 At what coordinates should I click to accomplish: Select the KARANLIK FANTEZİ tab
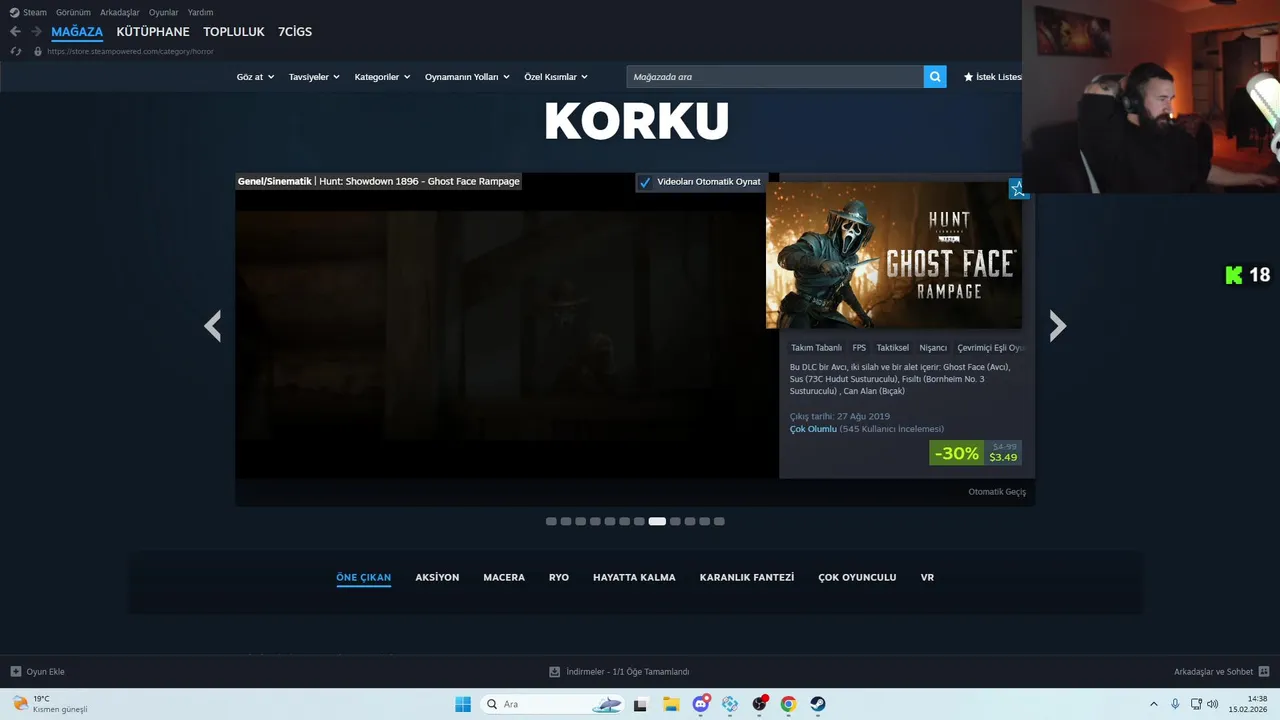747,577
